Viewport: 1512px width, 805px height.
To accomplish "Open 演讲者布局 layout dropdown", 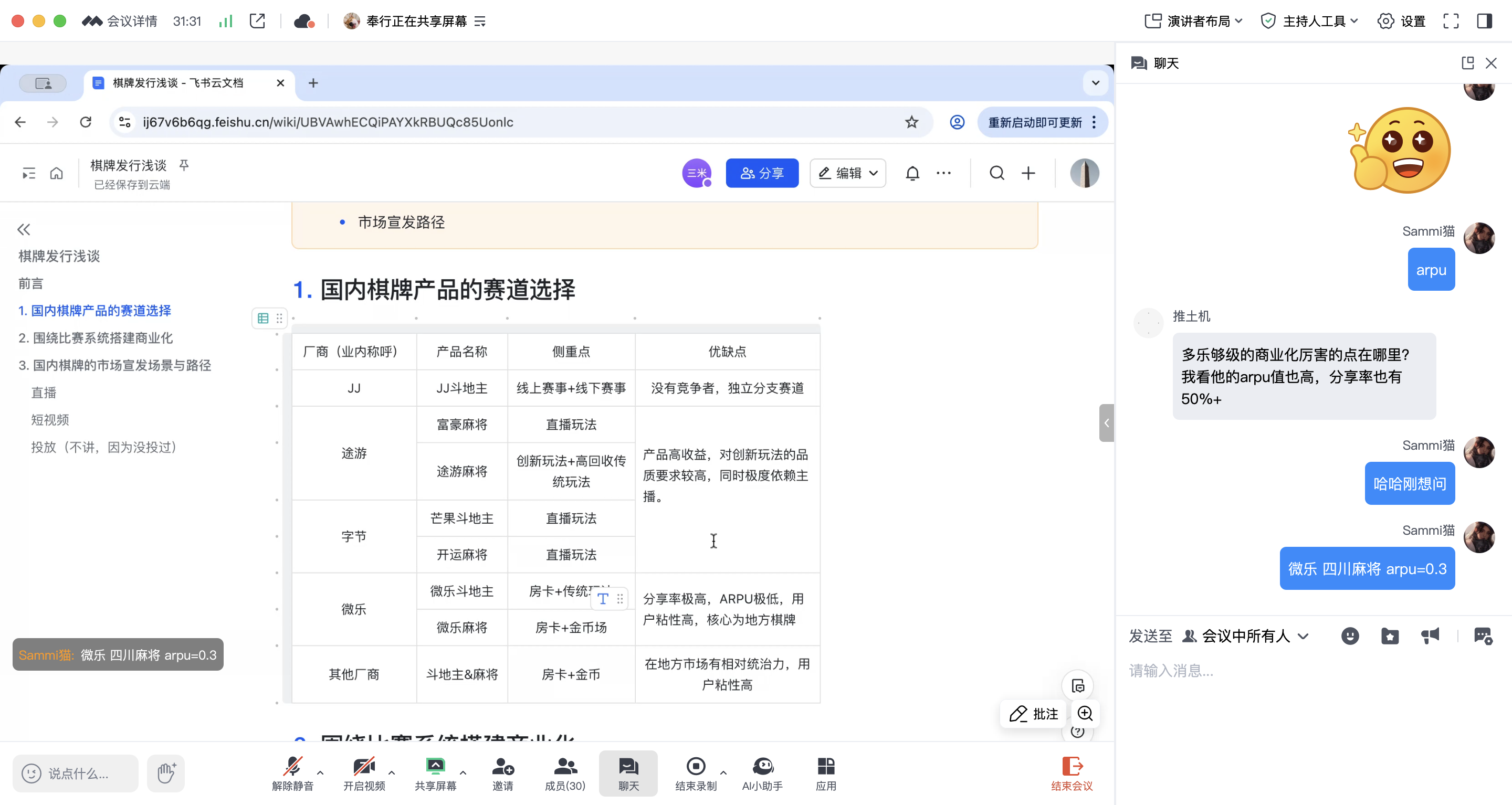I will click(x=1193, y=21).
